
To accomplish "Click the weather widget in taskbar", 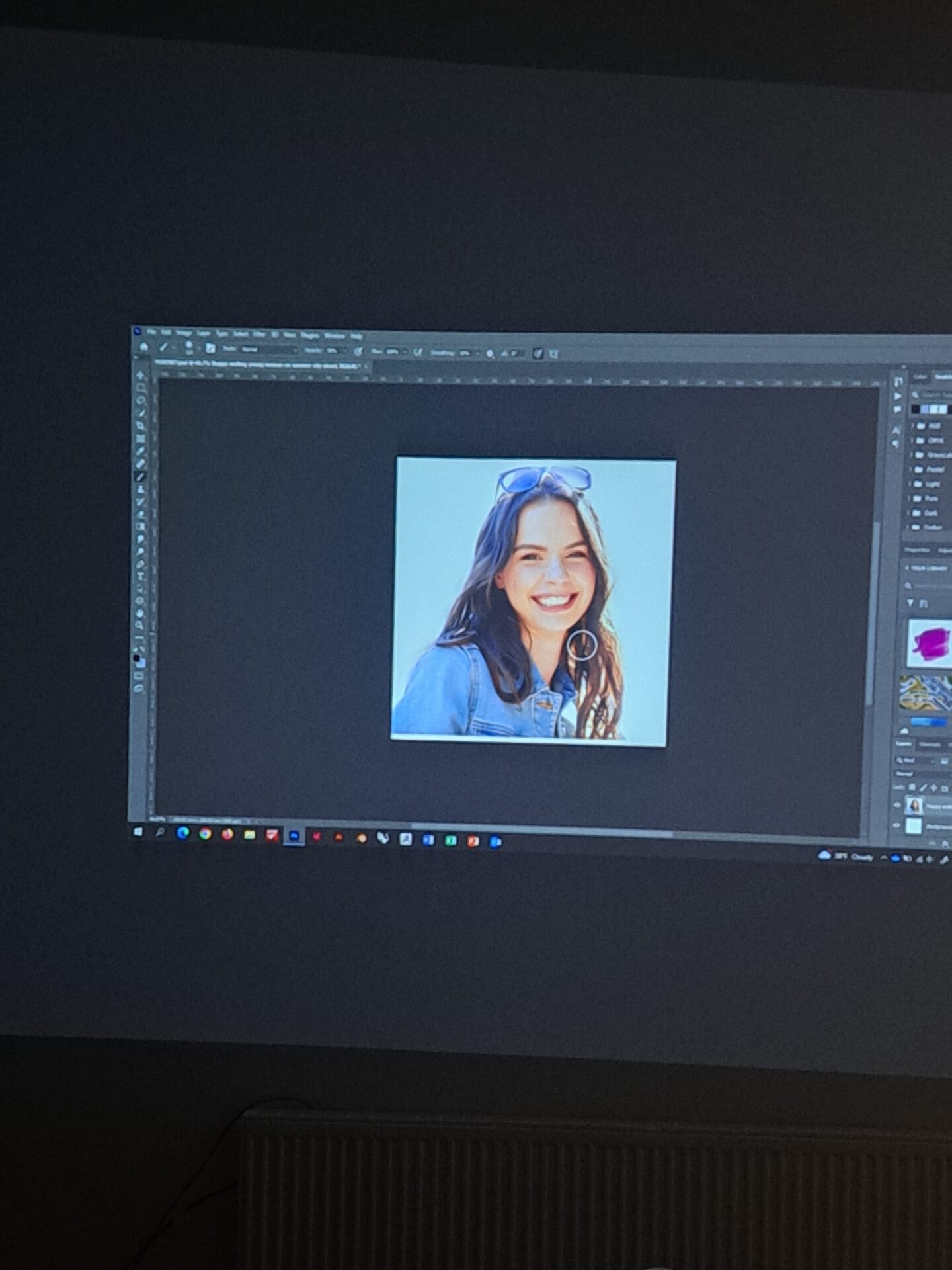I will click(846, 855).
